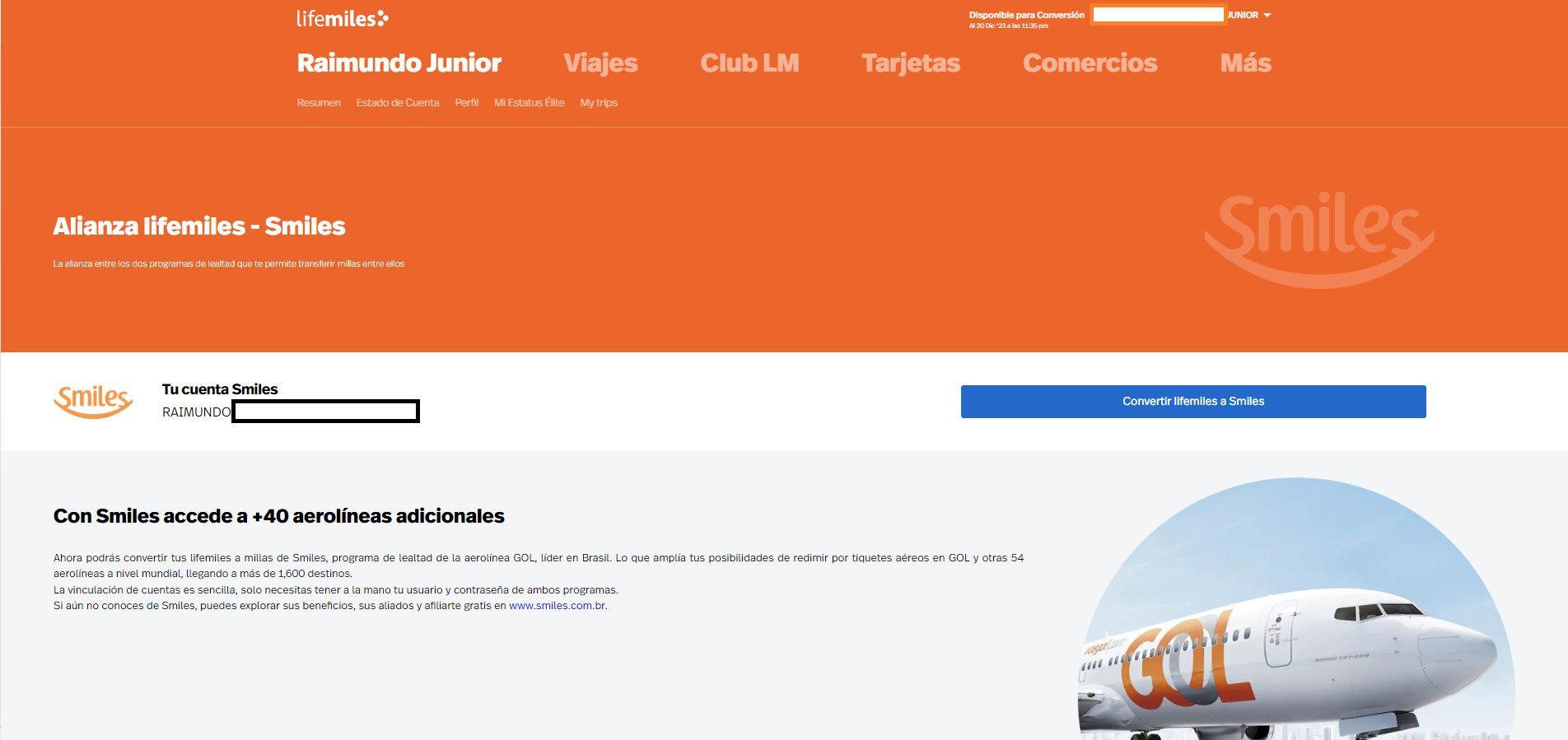The height and width of the screenshot is (740, 1568).
Task: Click the Smiles logo beside Tu cuenta Smiles
Action: click(93, 401)
